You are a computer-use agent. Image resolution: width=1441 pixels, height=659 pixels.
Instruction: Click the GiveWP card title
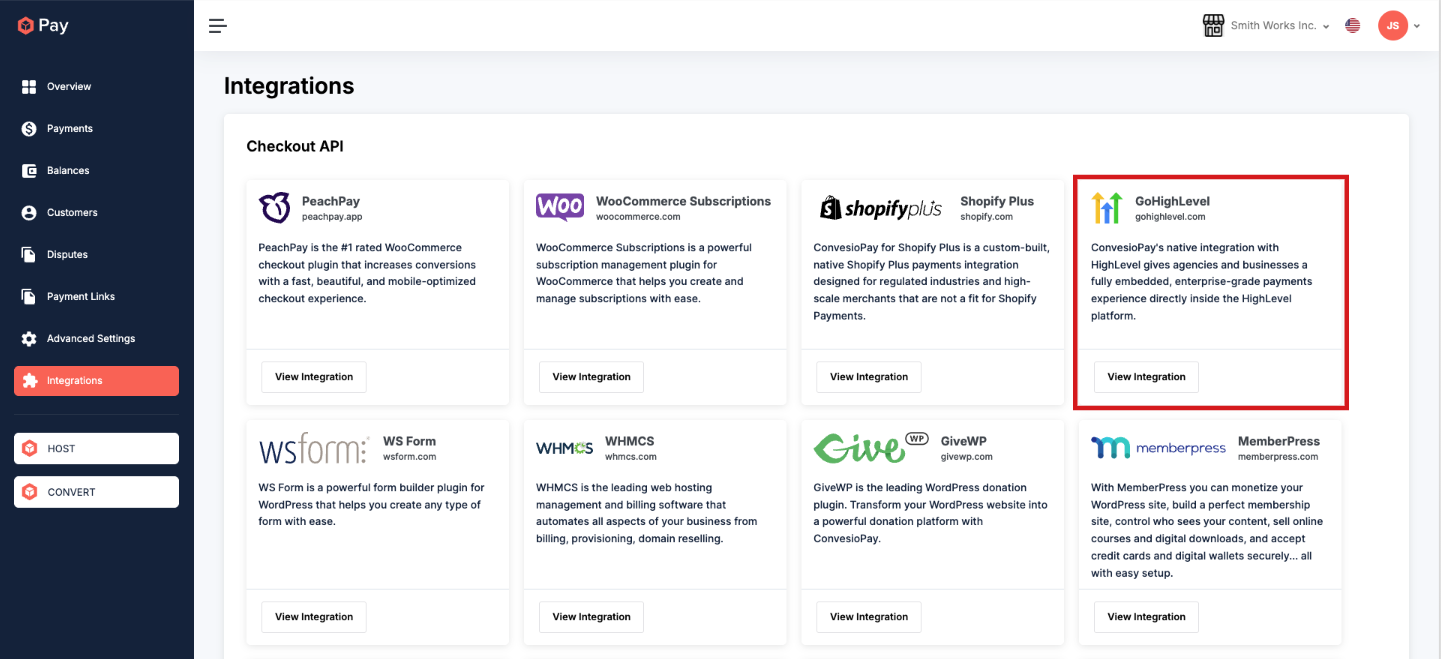[x=964, y=441]
